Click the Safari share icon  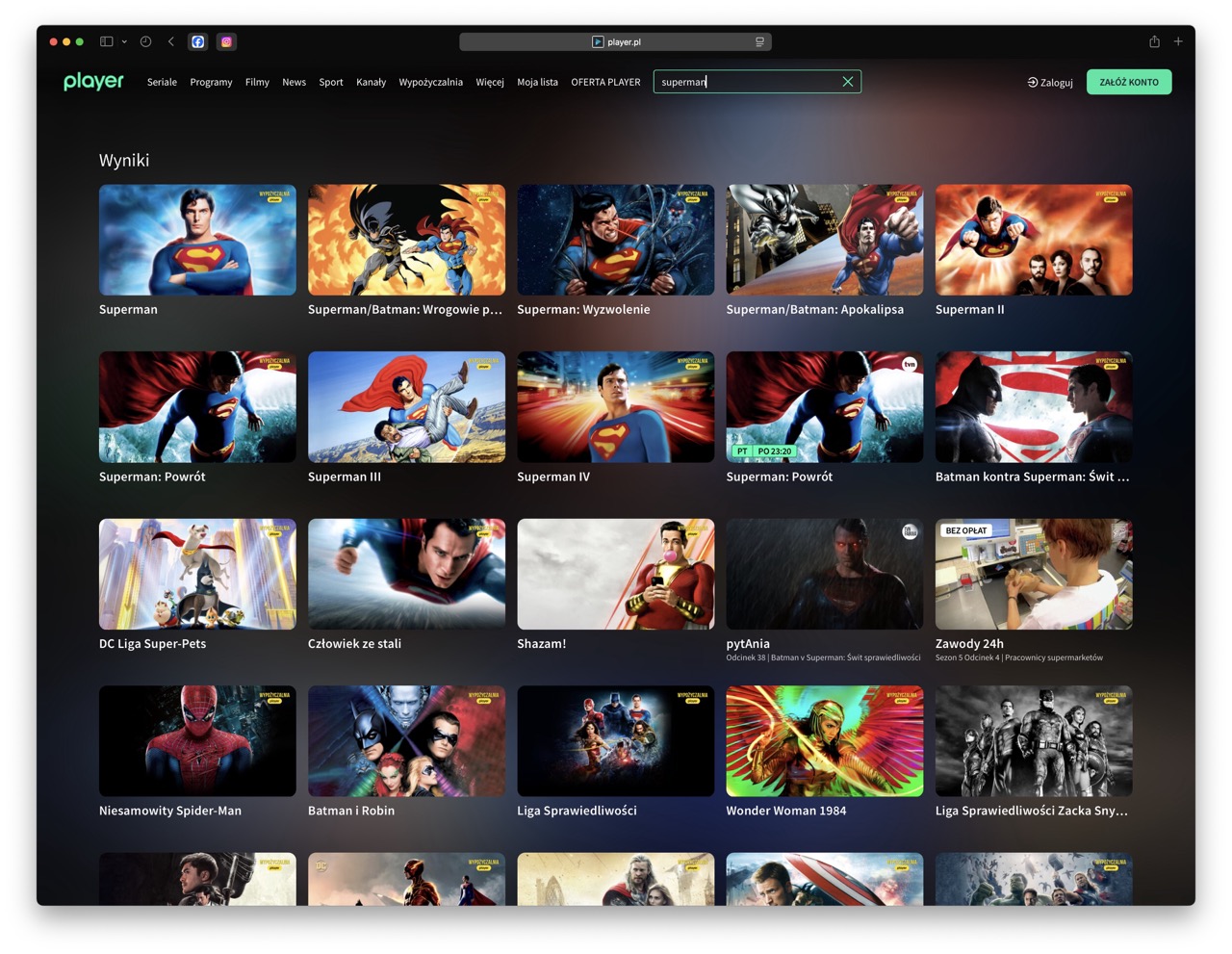[x=1154, y=41]
